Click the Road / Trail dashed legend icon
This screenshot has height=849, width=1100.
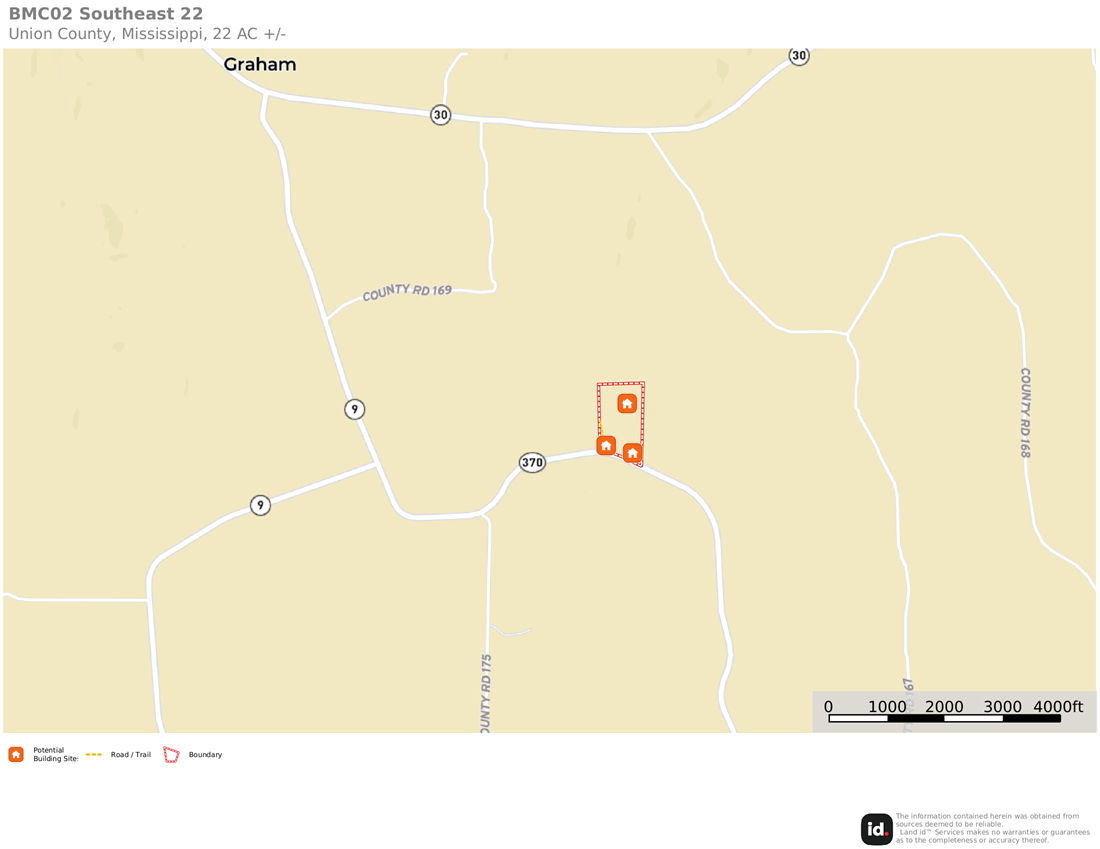click(94, 754)
